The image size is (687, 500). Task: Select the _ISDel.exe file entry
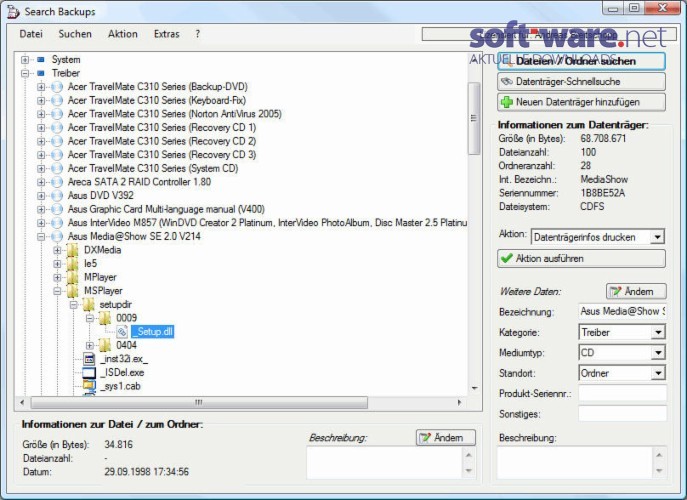point(122,372)
